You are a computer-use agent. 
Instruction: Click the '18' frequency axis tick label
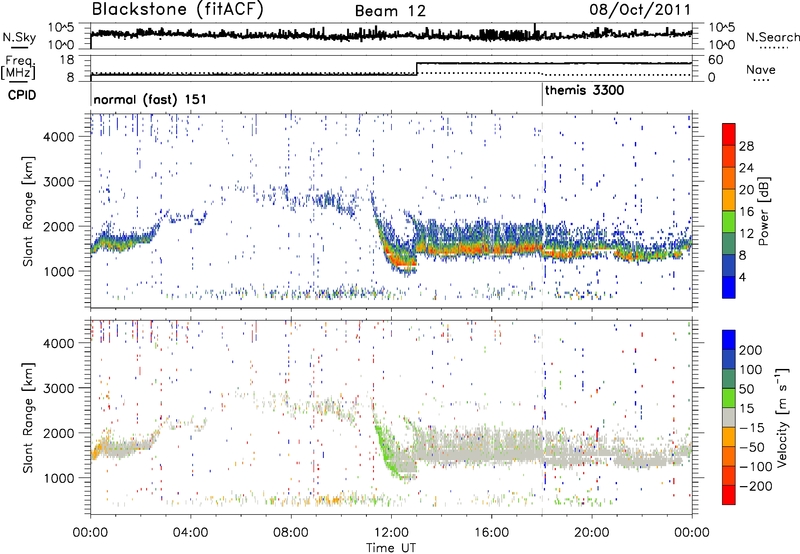click(x=67, y=60)
